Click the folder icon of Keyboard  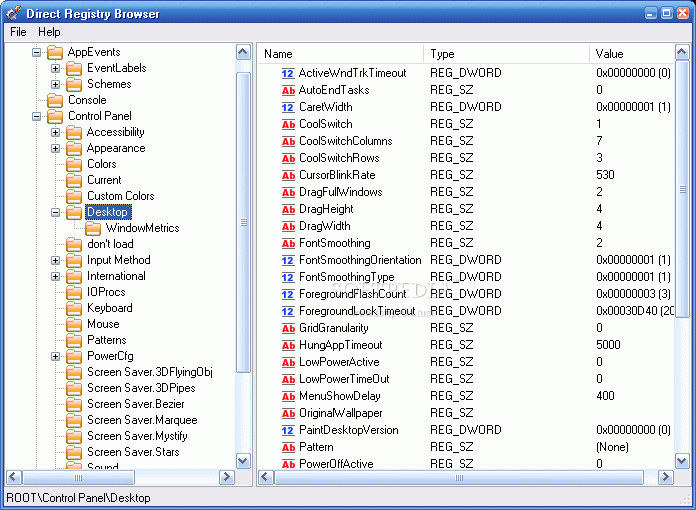[x=74, y=308]
